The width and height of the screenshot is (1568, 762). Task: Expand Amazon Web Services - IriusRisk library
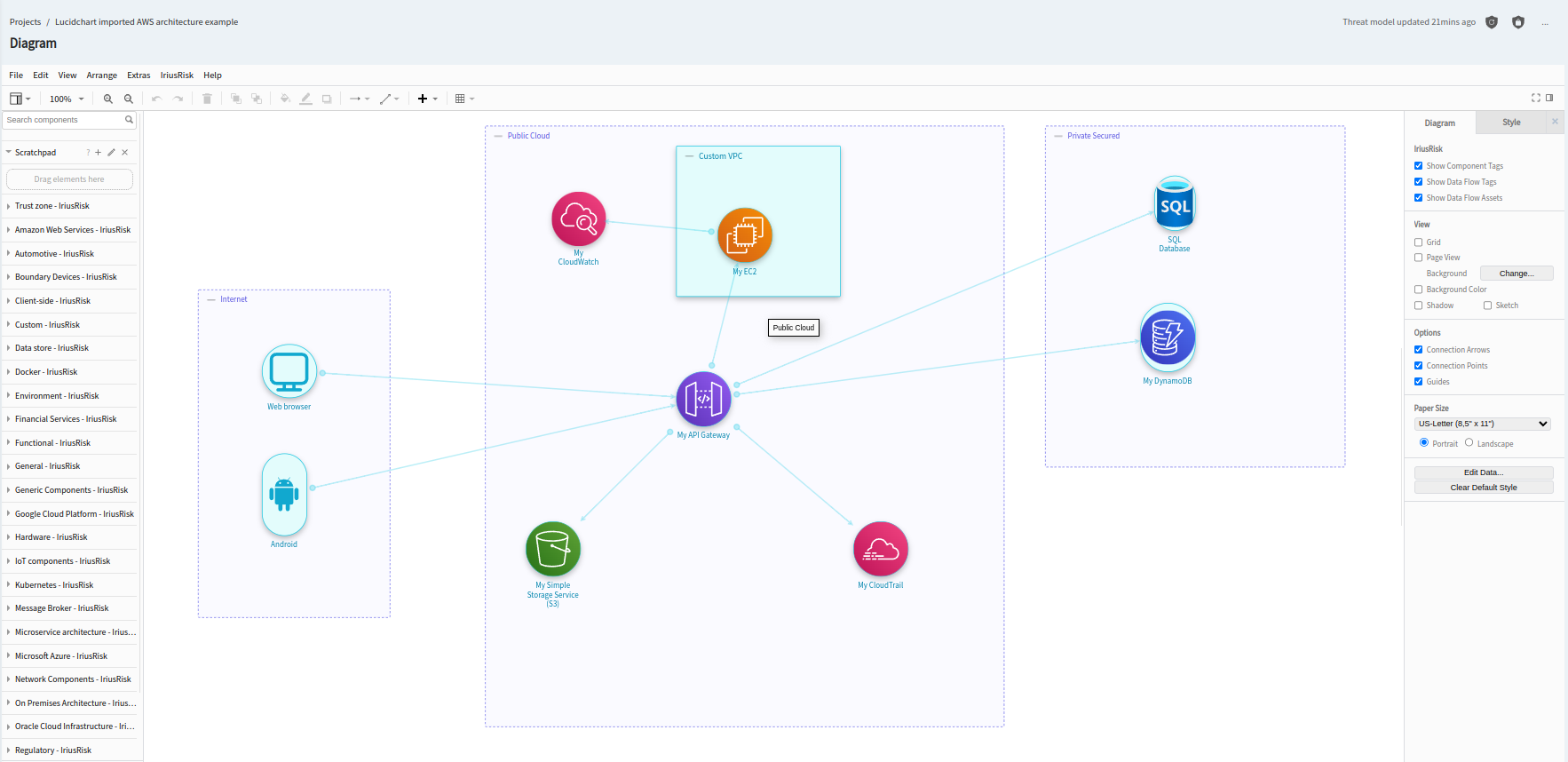coord(71,230)
